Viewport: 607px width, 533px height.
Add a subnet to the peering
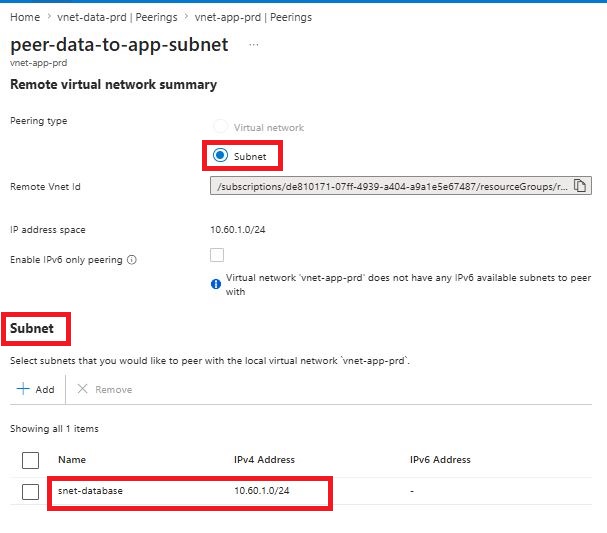[x=36, y=389]
